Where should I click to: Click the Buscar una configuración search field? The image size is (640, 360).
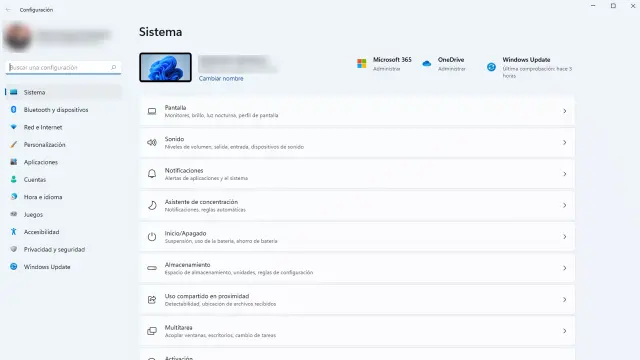(x=63, y=67)
